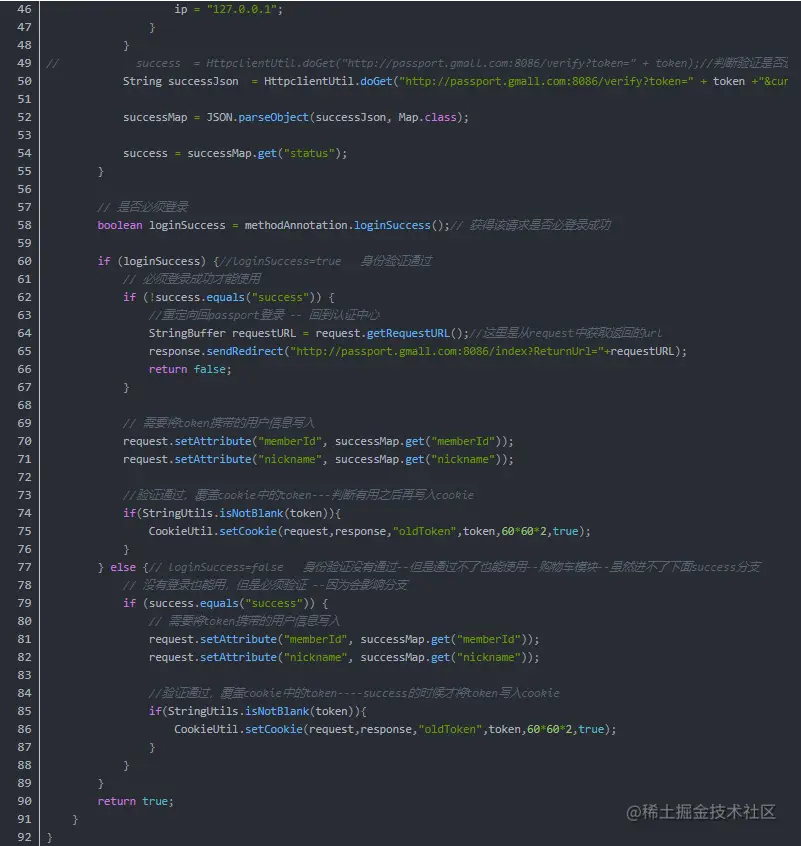801x846 pixels.
Task: Click token variable on line 50
Action: point(729,81)
